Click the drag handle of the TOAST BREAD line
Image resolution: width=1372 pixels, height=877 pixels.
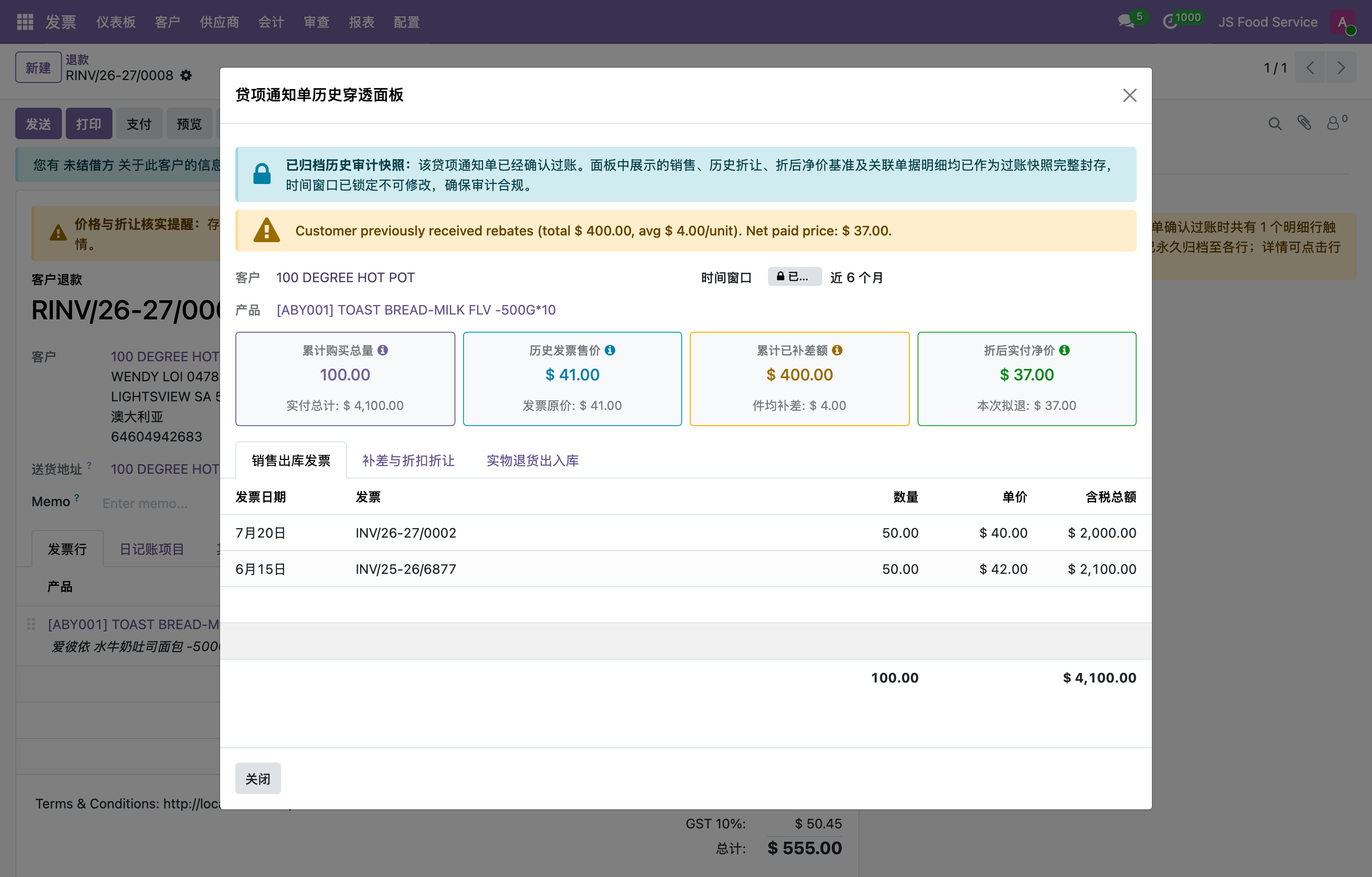(x=31, y=624)
